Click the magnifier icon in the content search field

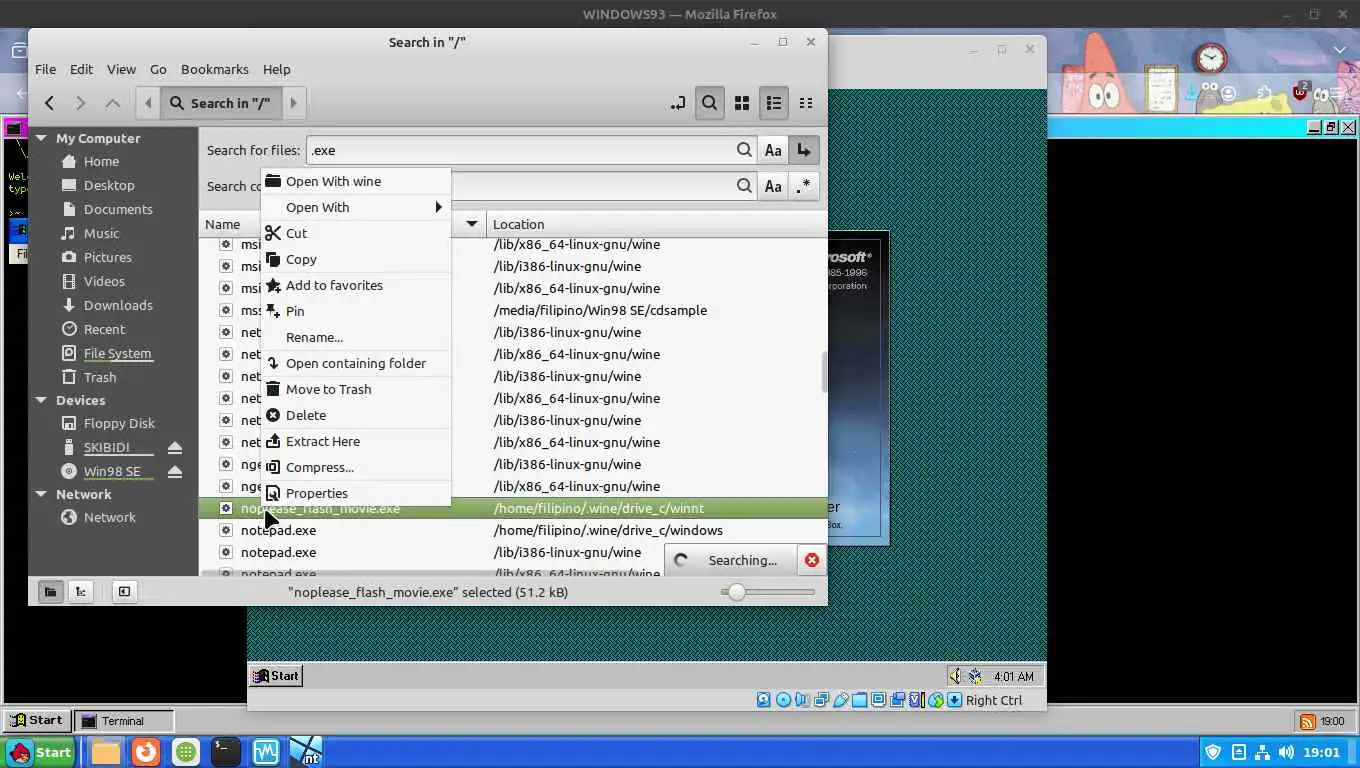(x=744, y=186)
